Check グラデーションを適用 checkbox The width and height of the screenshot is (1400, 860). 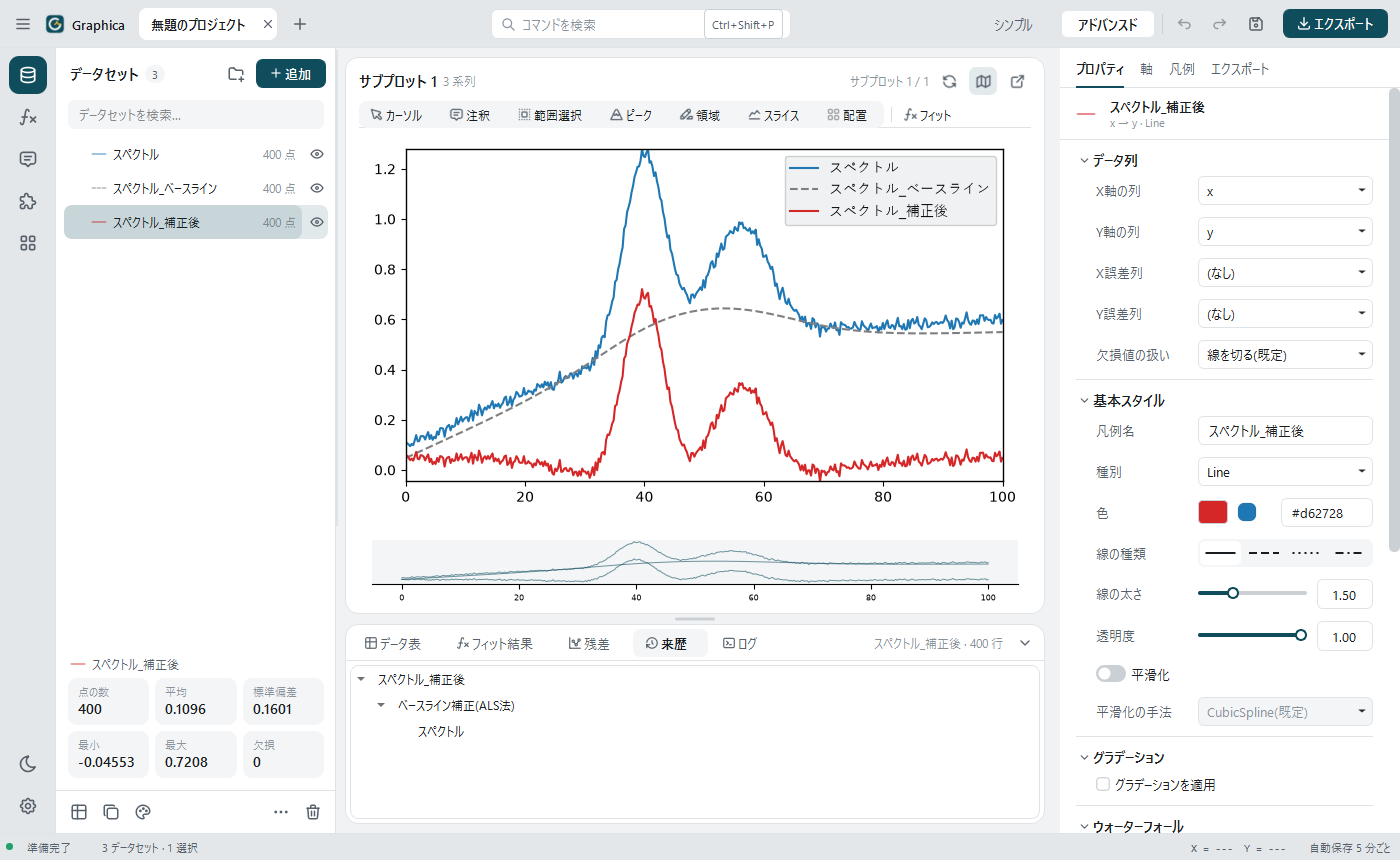(x=1103, y=785)
